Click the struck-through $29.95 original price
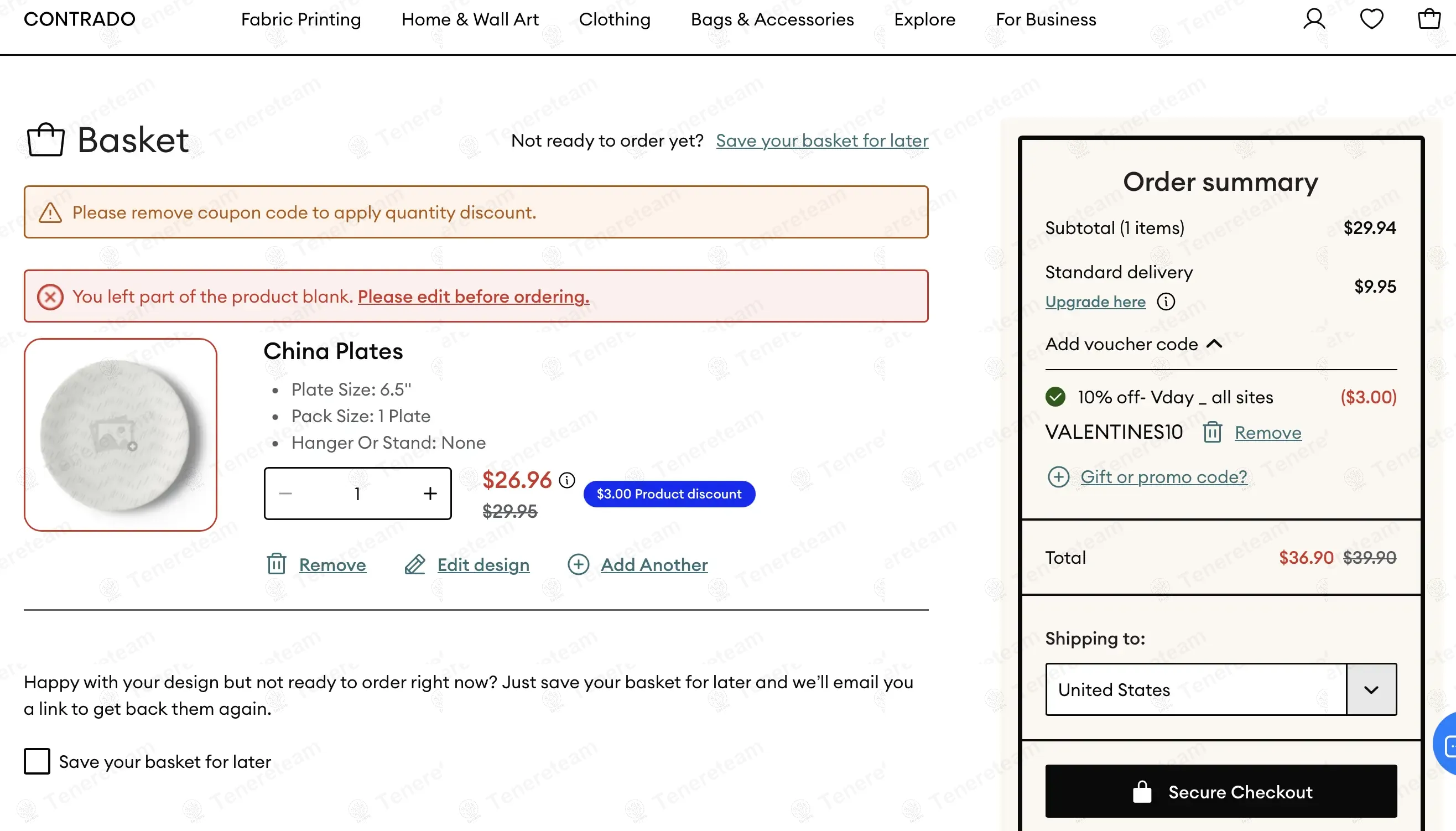 [510, 511]
